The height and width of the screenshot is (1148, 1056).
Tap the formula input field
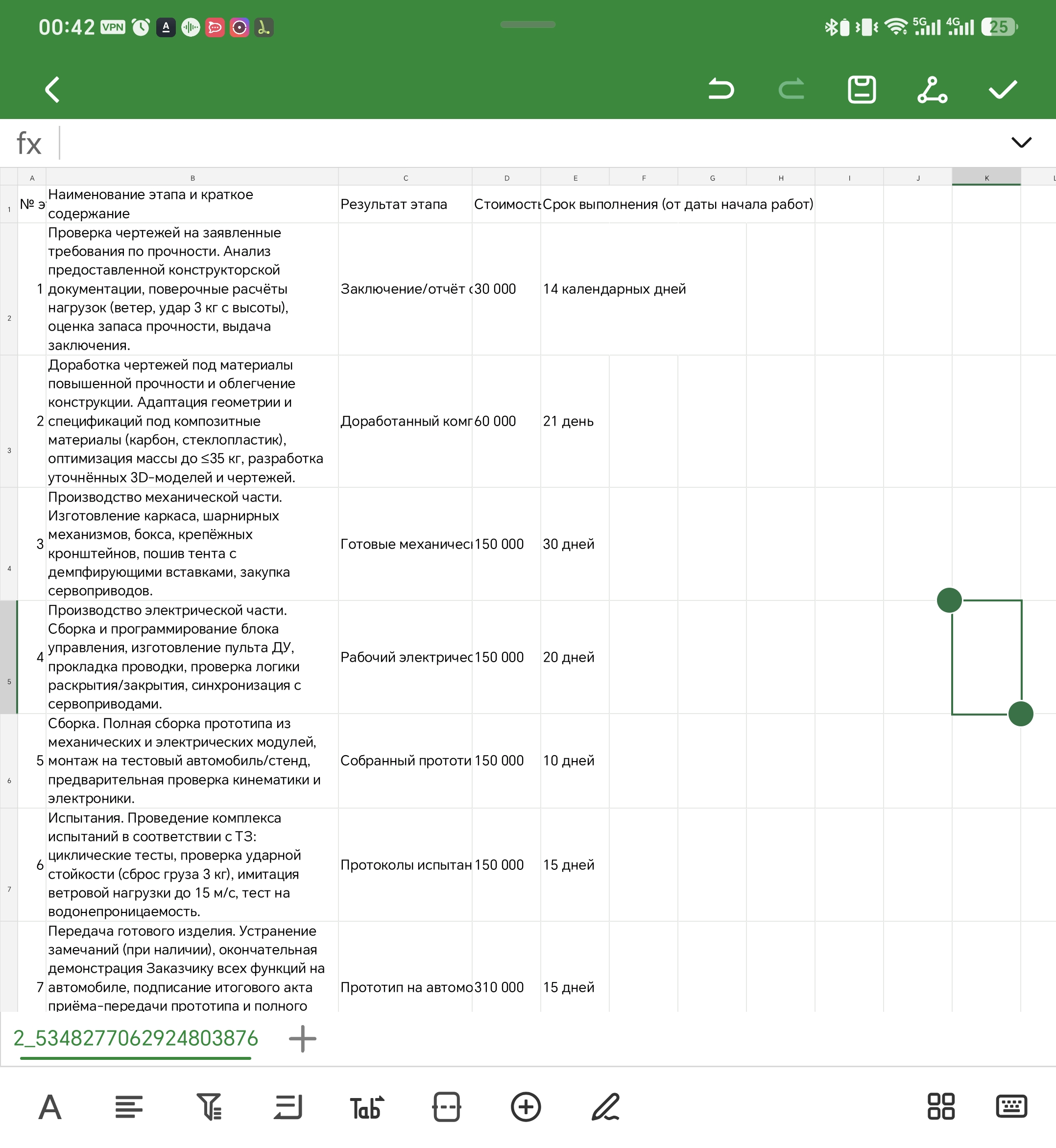tap(531, 143)
